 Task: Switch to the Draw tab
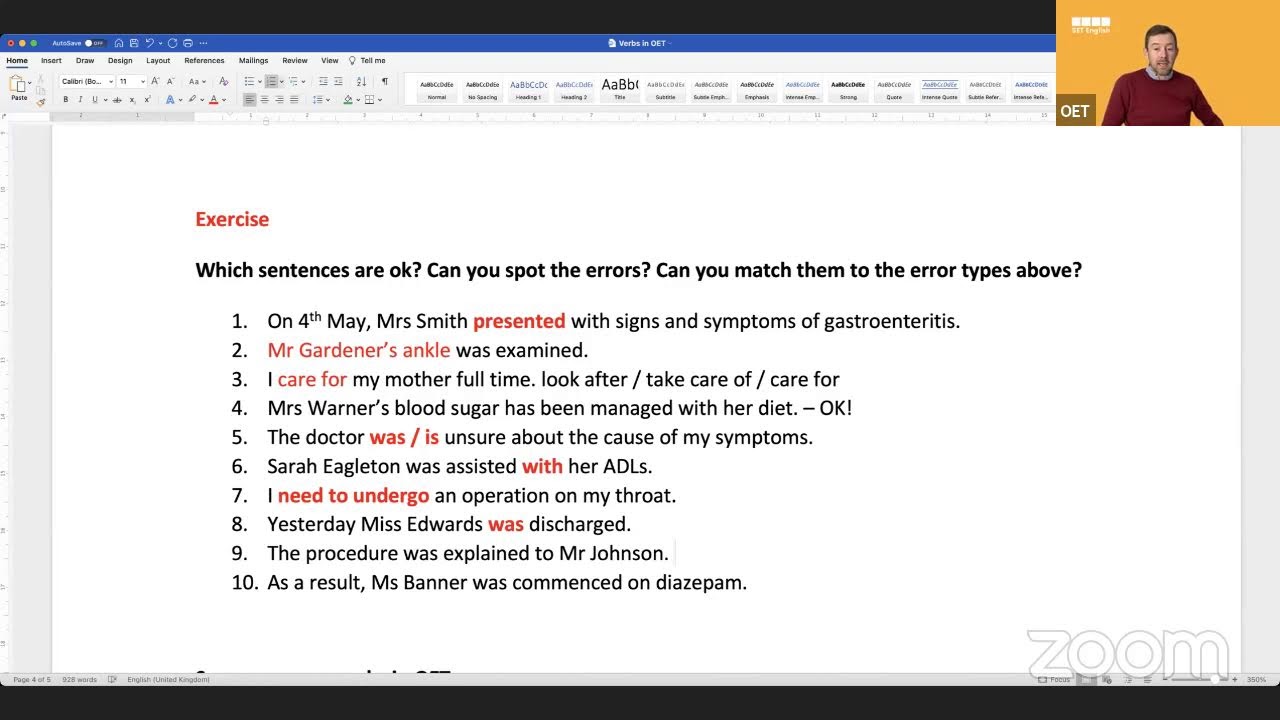(x=85, y=60)
